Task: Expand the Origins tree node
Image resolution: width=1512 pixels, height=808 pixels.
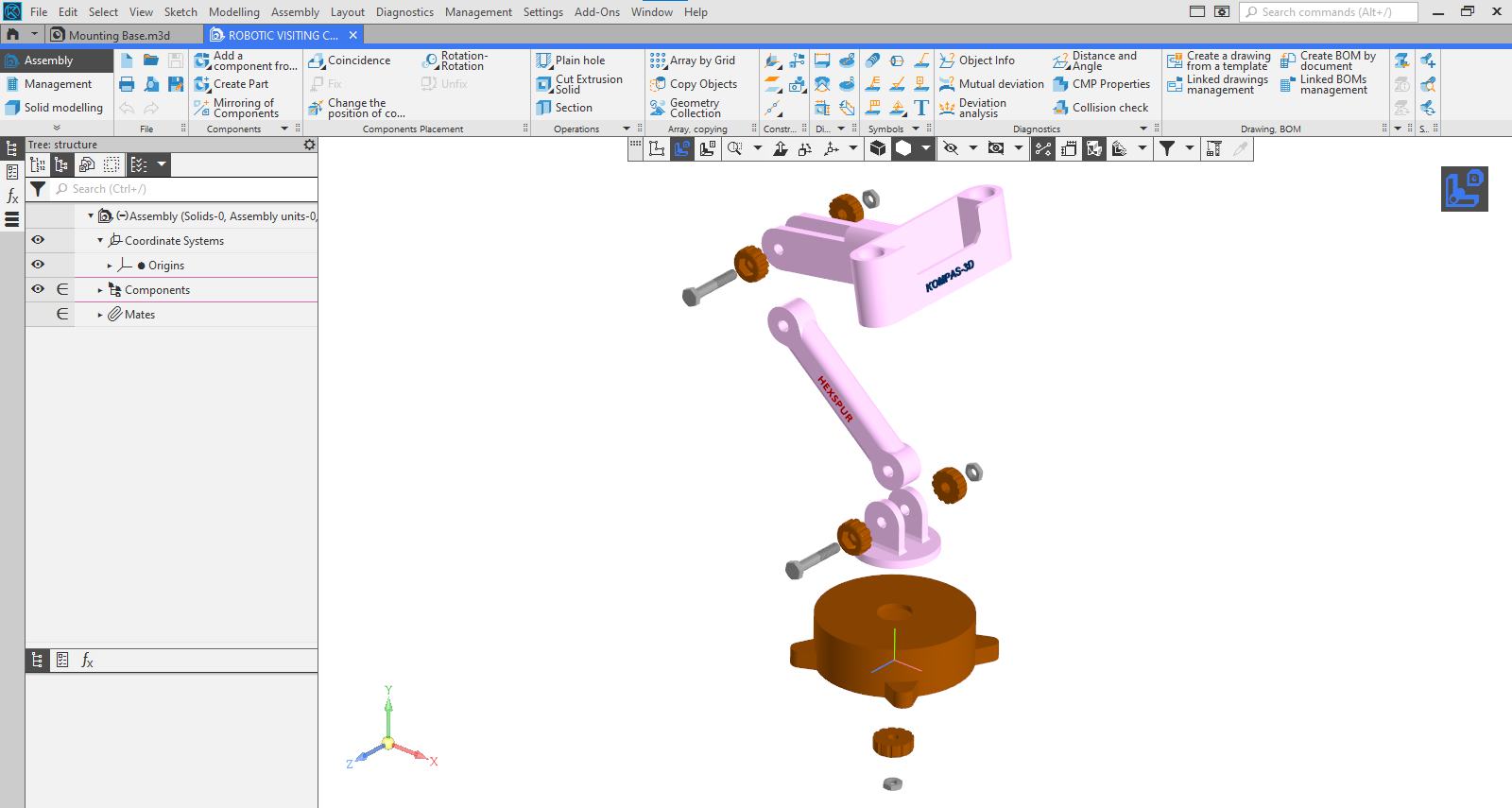Action: coord(110,266)
